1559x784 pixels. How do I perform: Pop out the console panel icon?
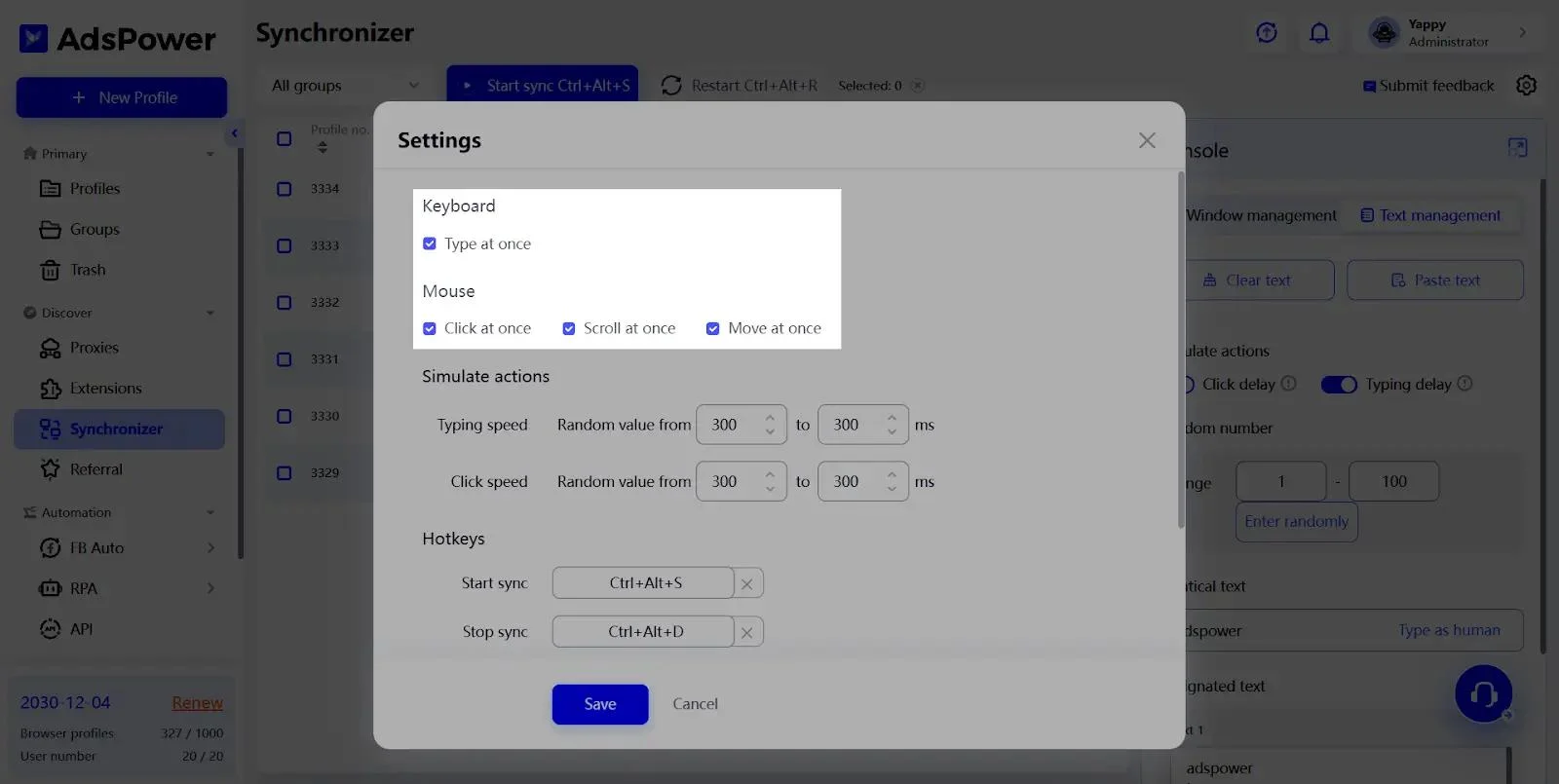pyautogui.click(x=1517, y=148)
